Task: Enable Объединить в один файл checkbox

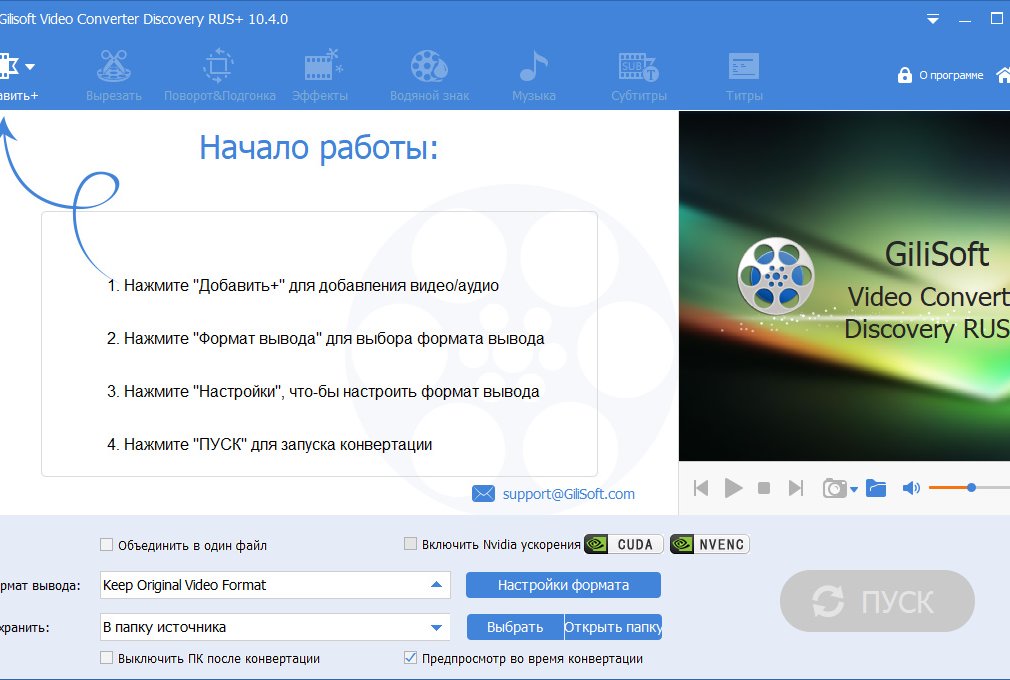Action: click(x=106, y=545)
